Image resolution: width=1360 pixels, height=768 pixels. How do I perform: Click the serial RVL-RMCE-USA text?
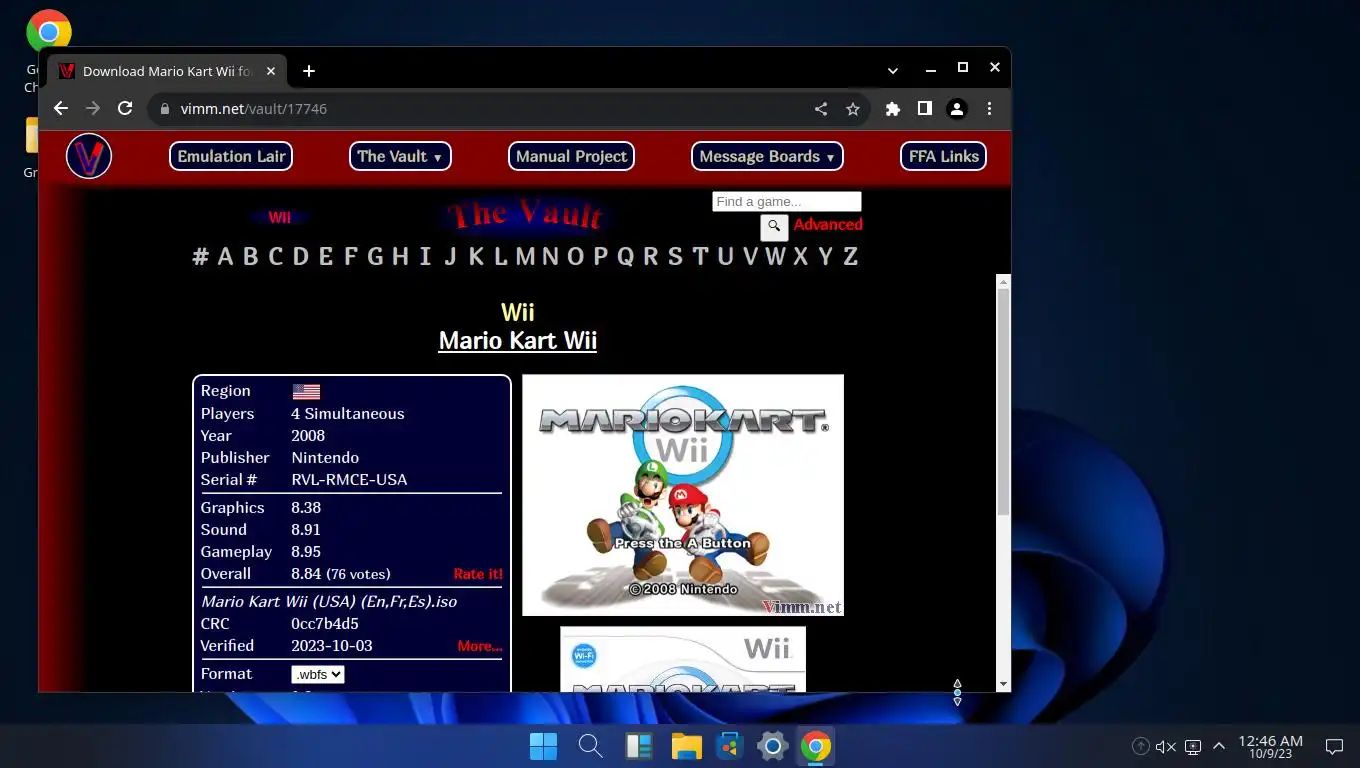(x=349, y=480)
